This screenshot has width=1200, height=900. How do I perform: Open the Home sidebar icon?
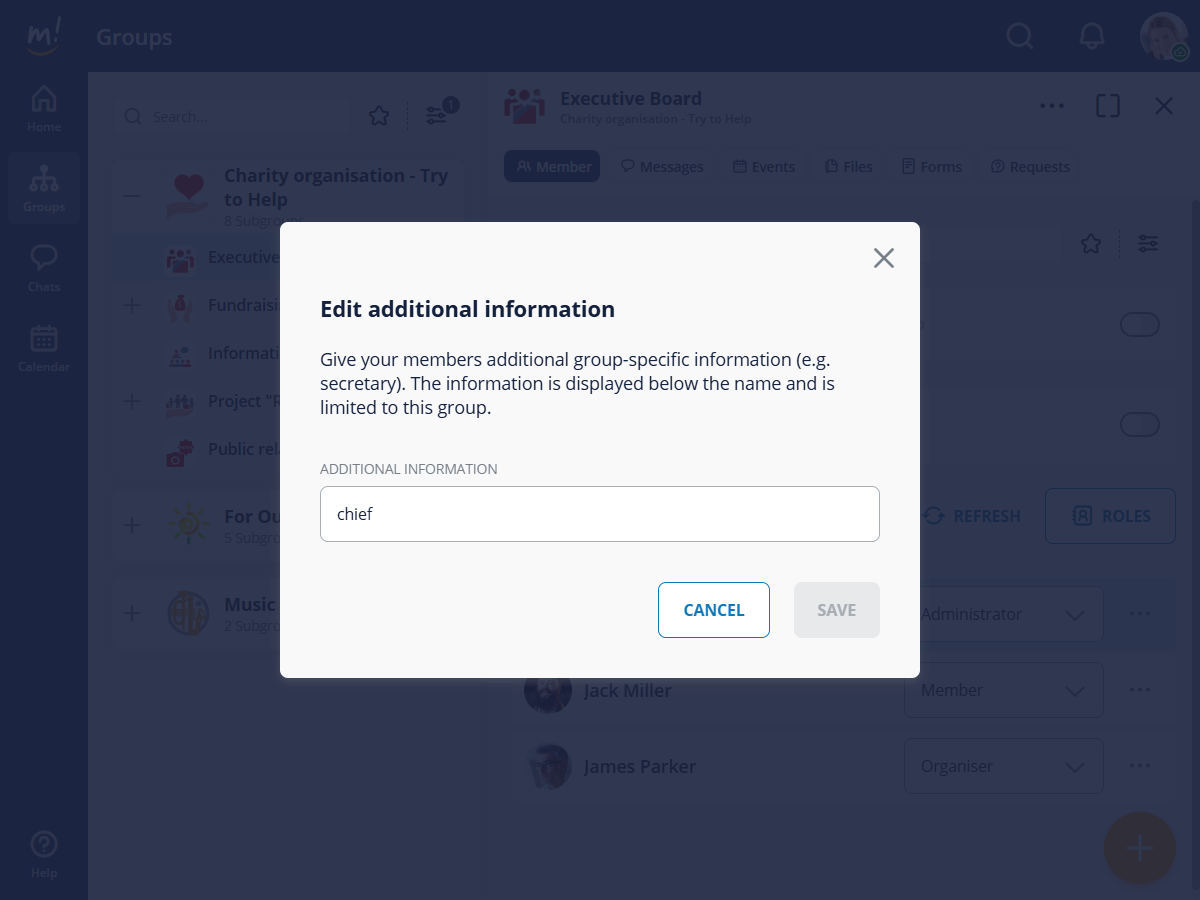tap(44, 110)
